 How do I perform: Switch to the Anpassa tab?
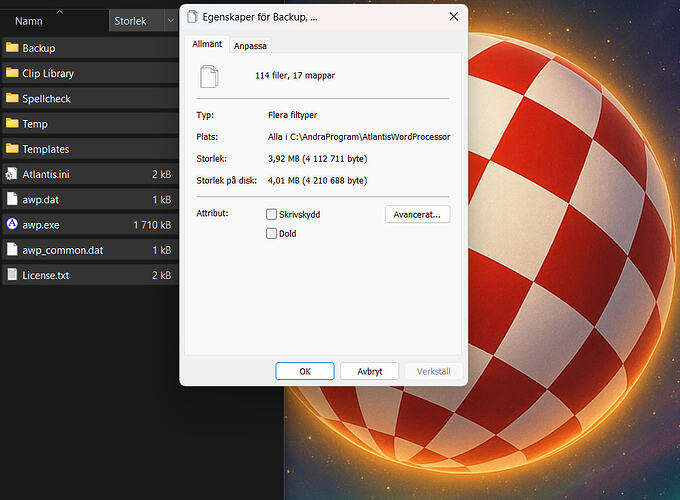point(250,46)
